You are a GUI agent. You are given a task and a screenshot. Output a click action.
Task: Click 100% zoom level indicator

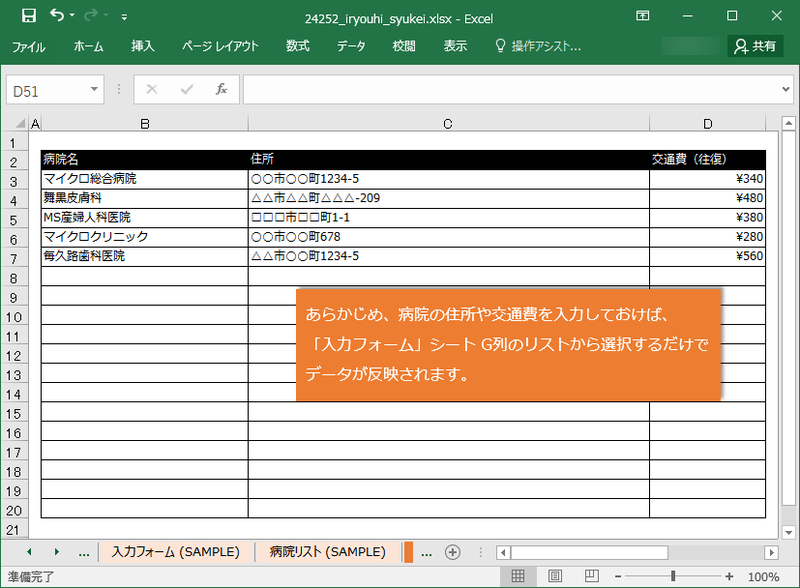tap(765, 576)
